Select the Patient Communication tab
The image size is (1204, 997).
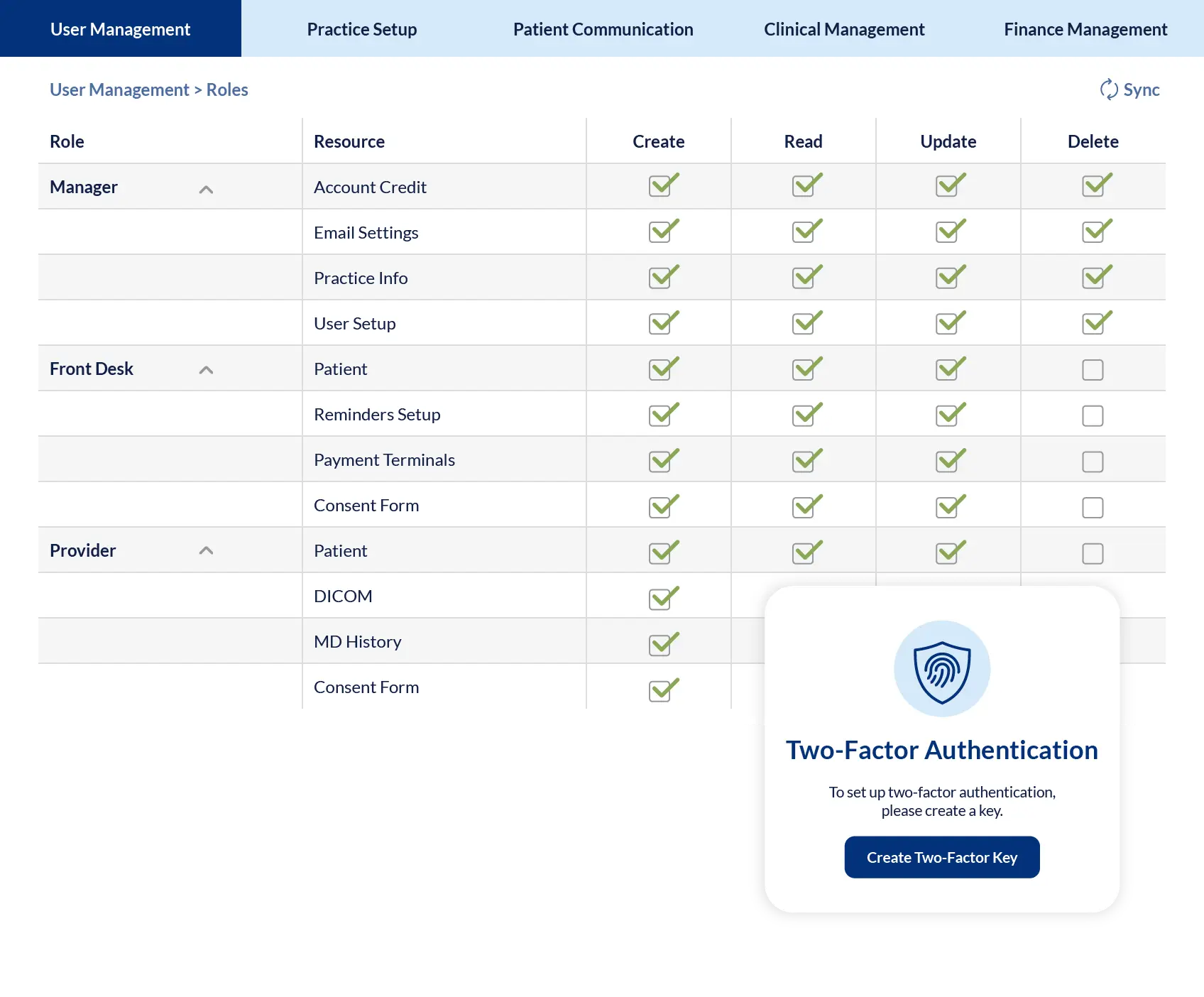tap(603, 28)
